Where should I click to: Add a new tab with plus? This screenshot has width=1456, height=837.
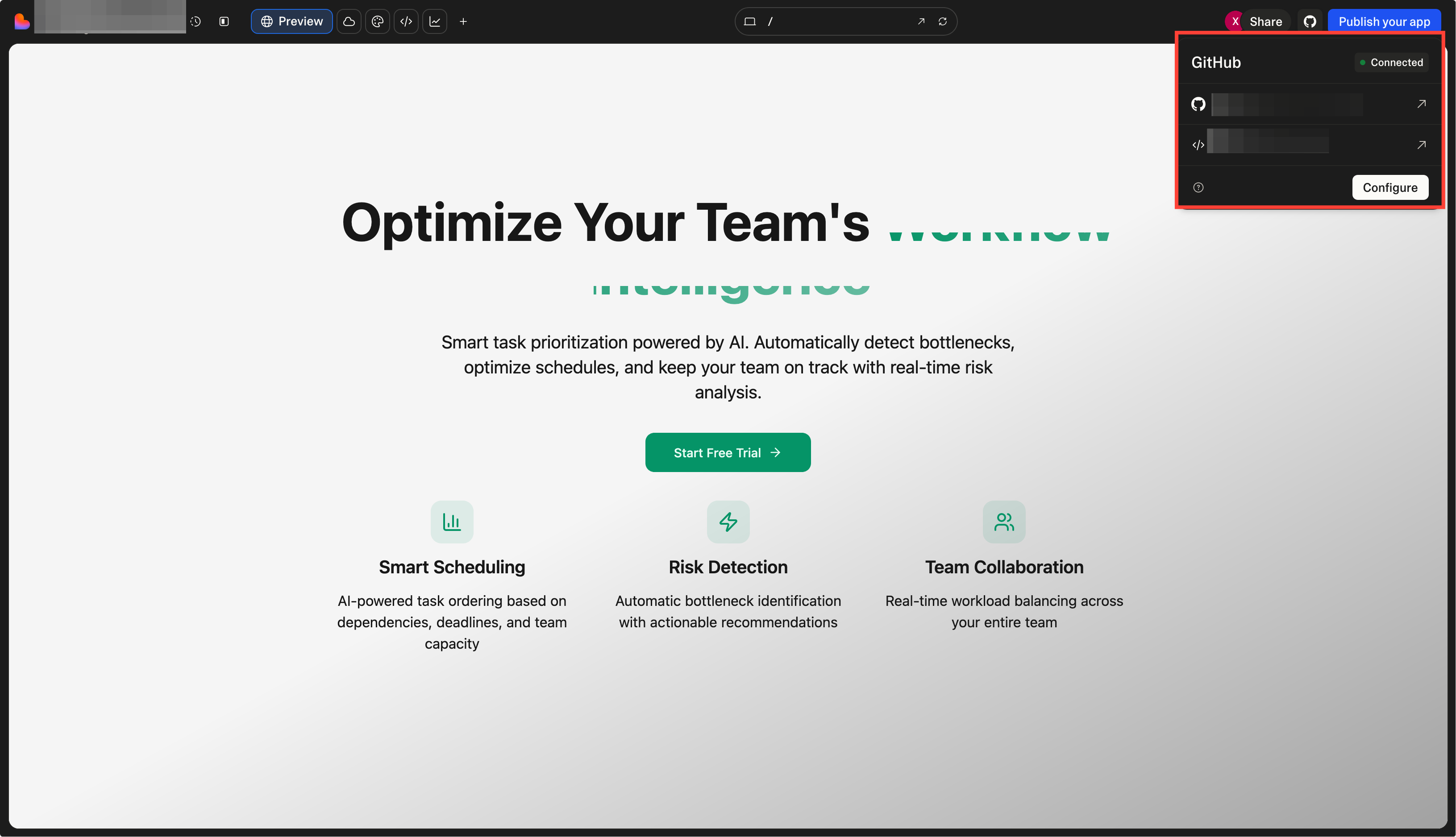[463, 21]
